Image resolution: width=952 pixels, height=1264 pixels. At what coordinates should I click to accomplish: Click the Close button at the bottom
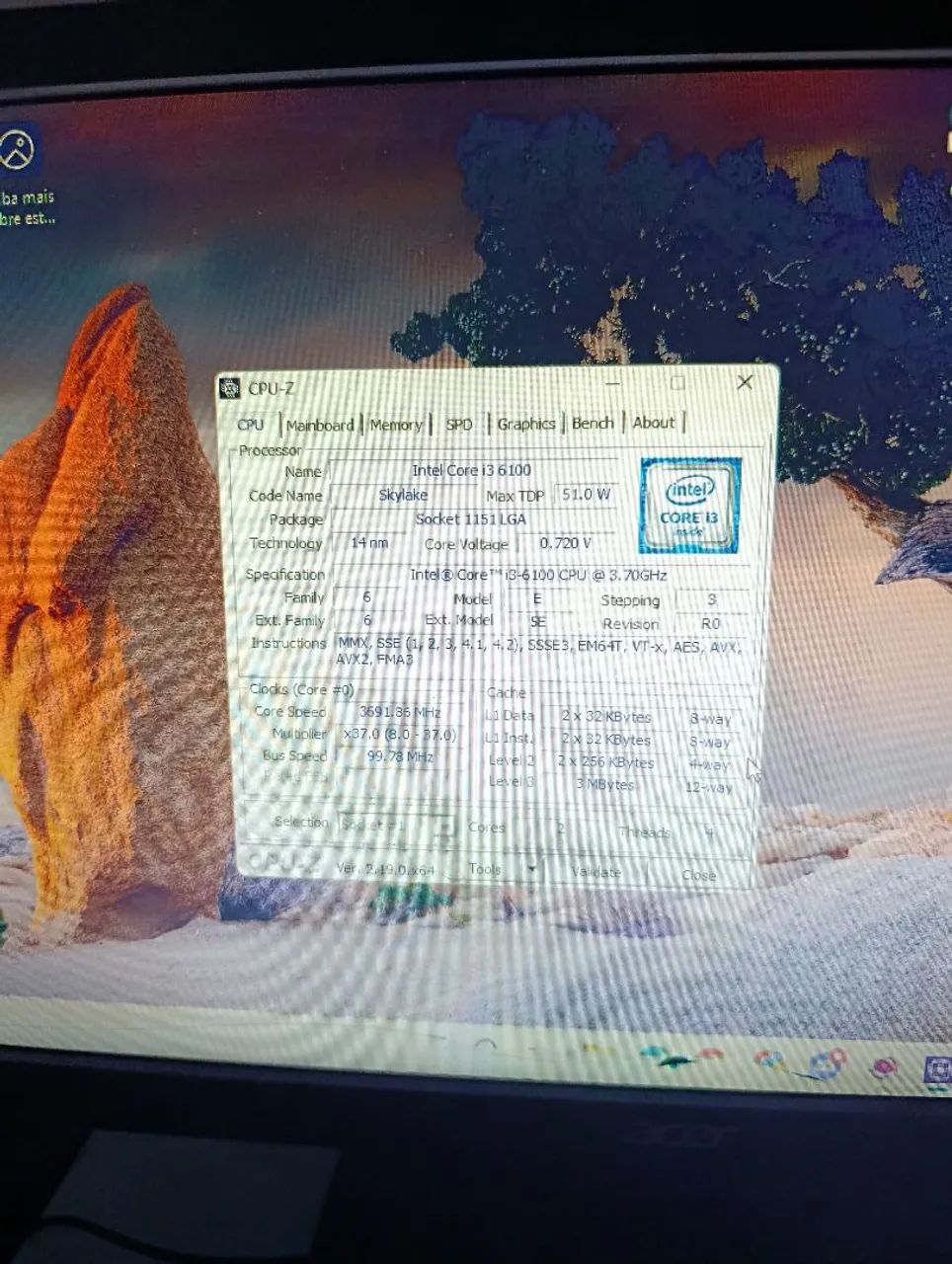coord(699,875)
